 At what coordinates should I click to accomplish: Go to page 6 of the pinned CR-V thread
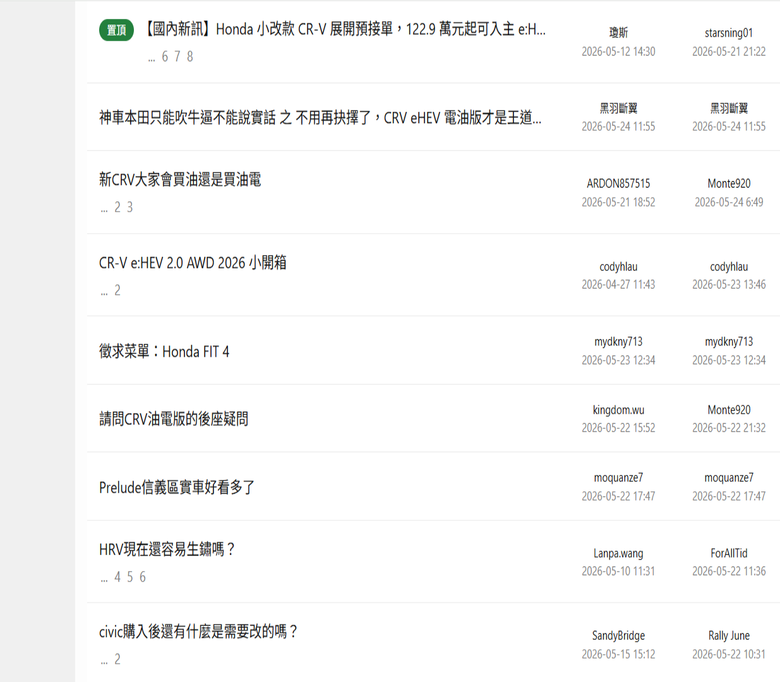(165, 57)
